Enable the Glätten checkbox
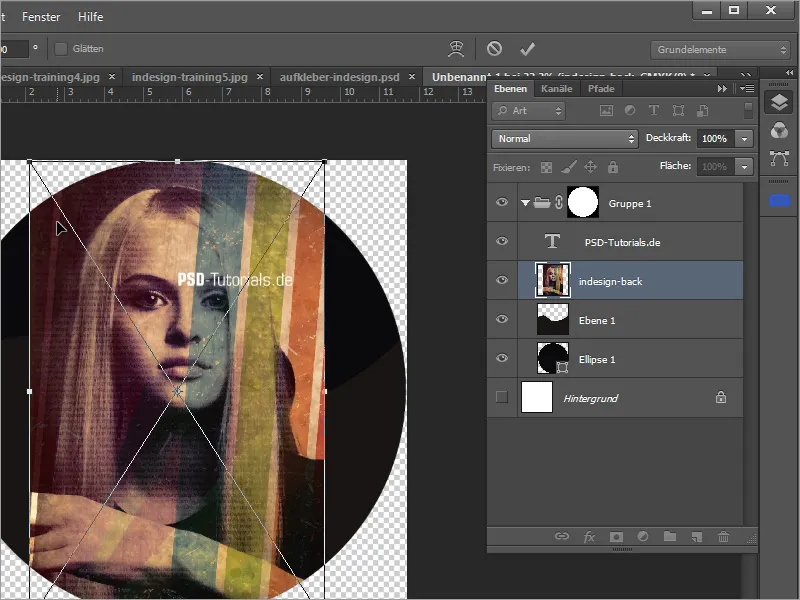 point(61,49)
